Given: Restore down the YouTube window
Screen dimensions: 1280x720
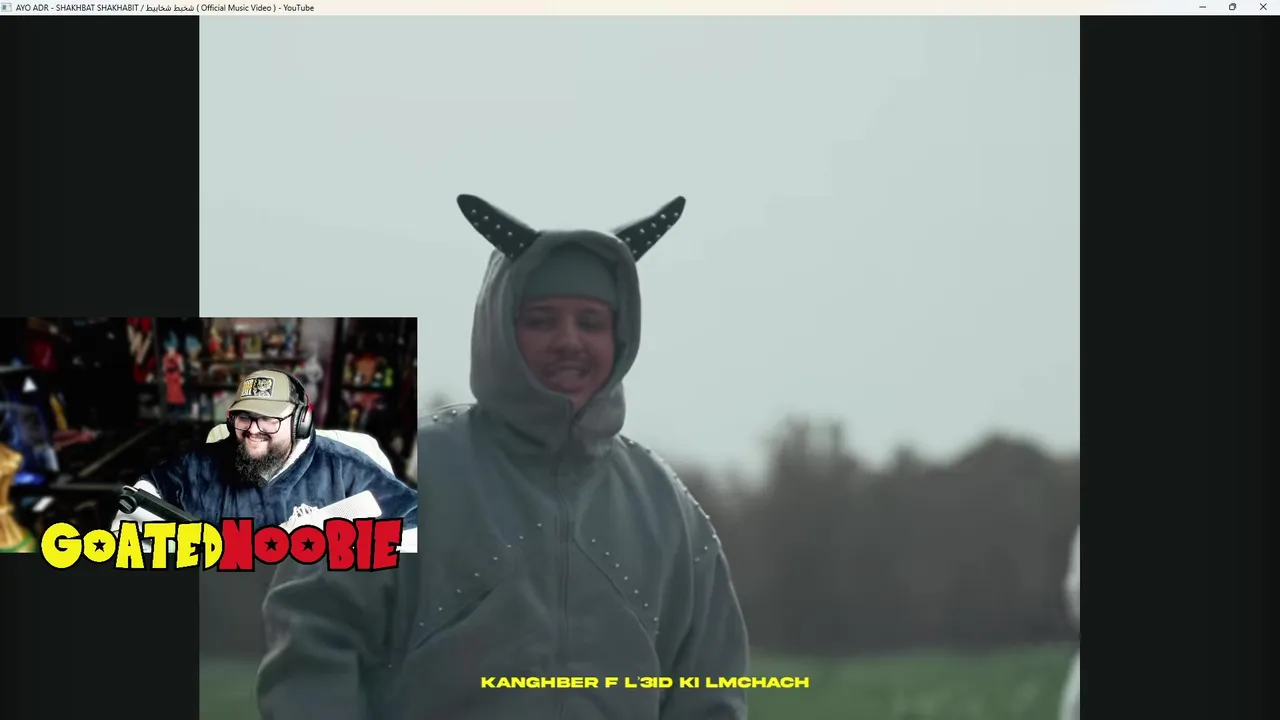Looking at the screenshot, I should 1232,7.
